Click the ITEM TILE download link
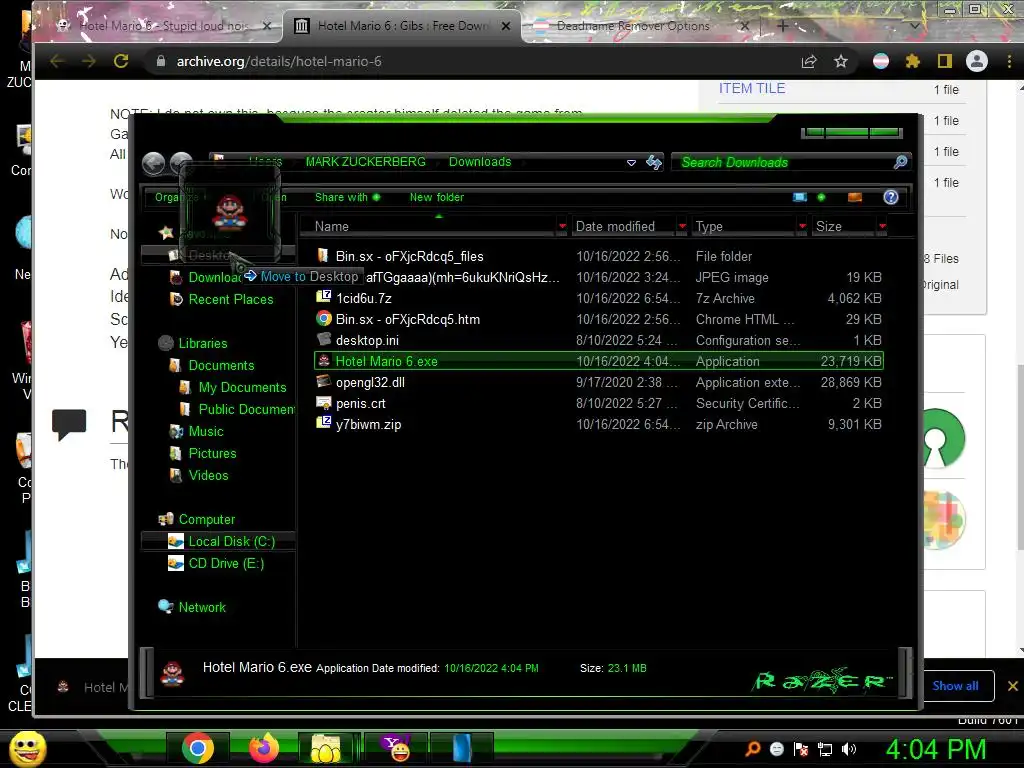 [752, 88]
